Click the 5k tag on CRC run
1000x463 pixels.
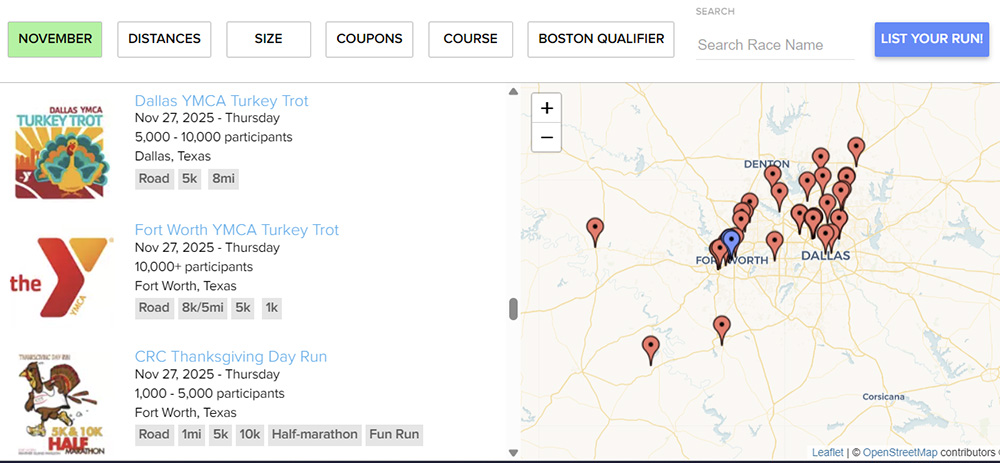pos(221,434)
